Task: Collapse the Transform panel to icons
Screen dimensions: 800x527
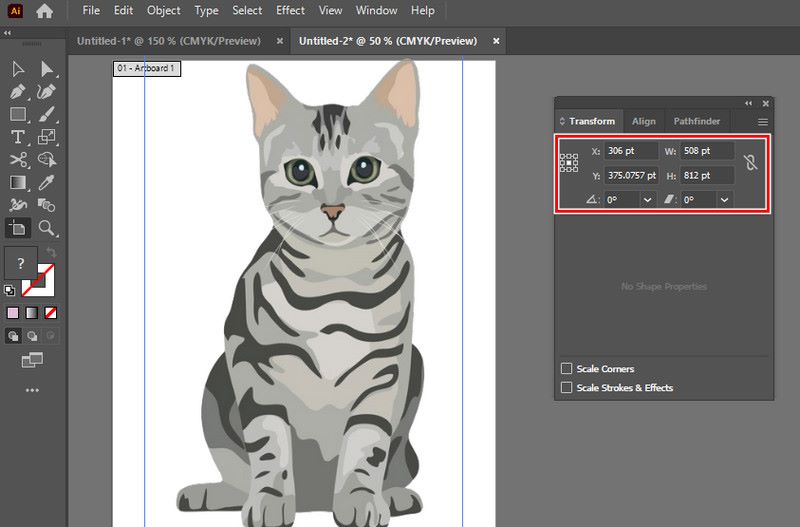Action: 748,103
